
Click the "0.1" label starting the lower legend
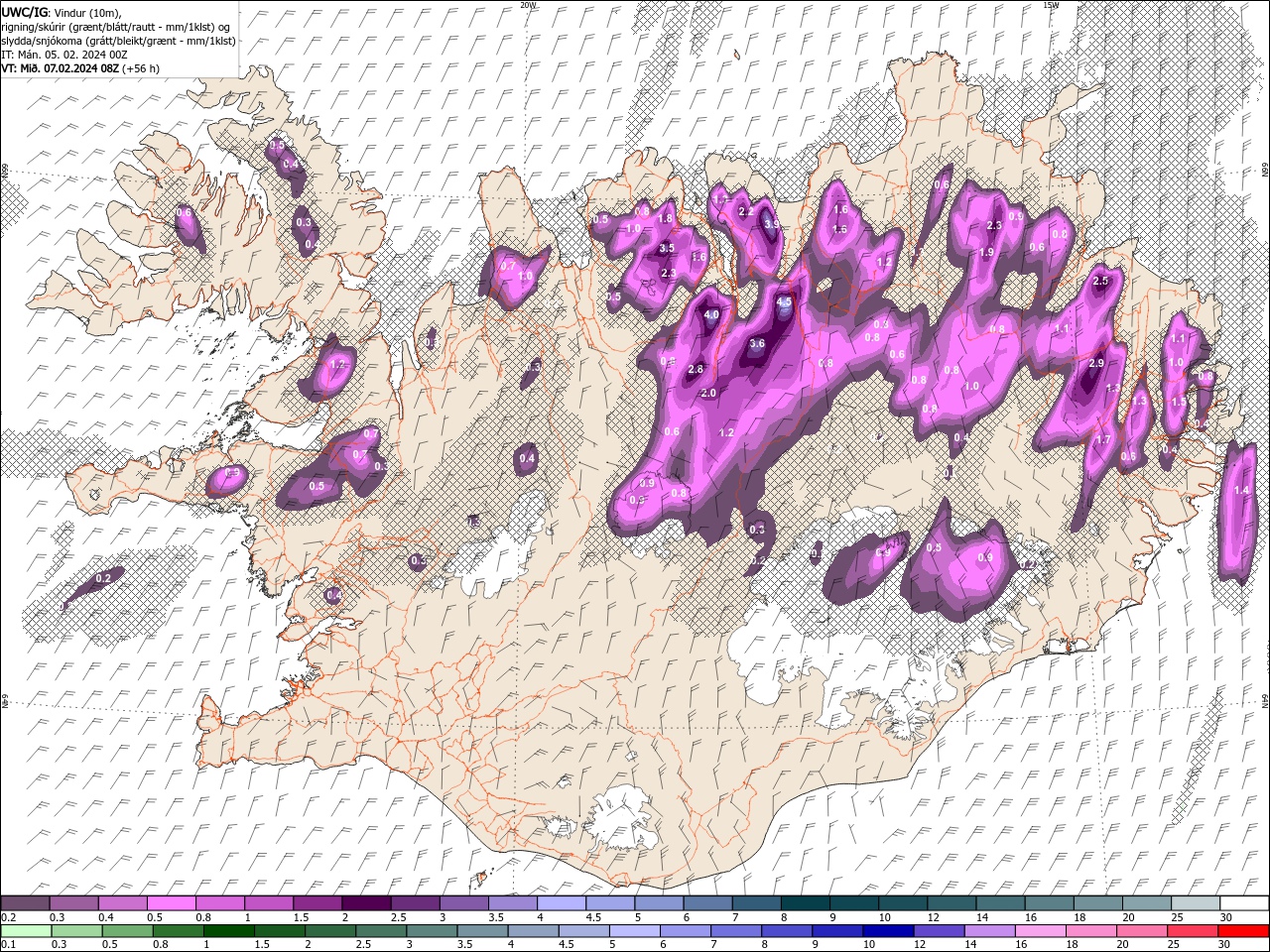pyautogui.click(x=8, y=945)
